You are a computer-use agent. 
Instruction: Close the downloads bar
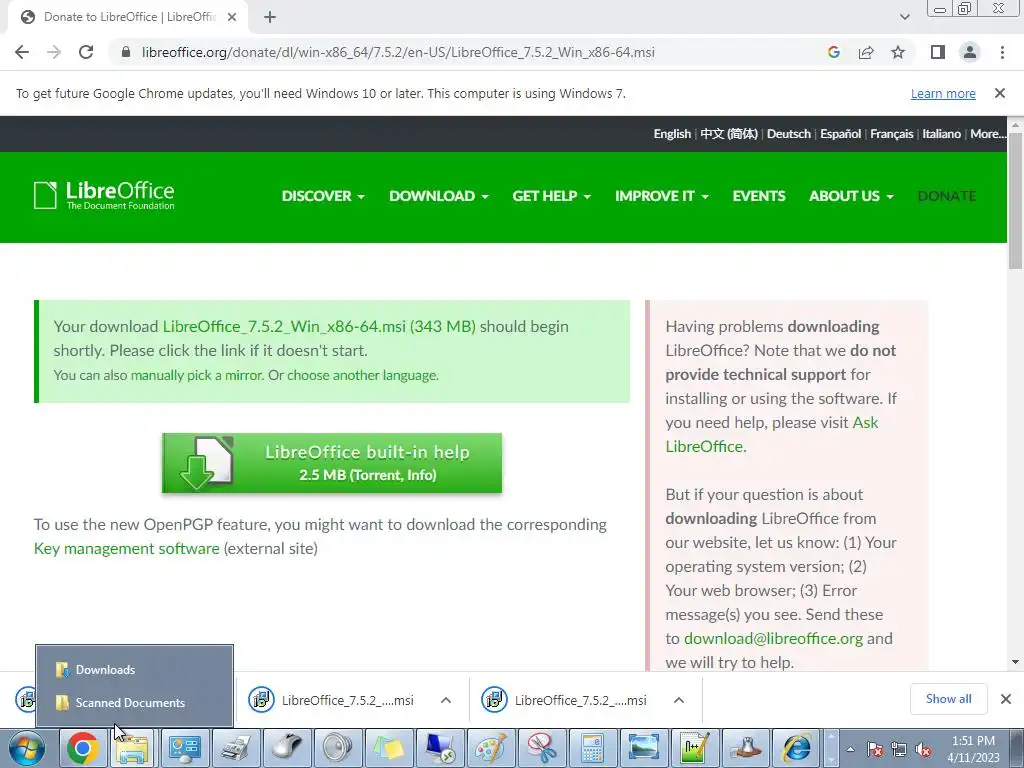[x=1006, y=699]
